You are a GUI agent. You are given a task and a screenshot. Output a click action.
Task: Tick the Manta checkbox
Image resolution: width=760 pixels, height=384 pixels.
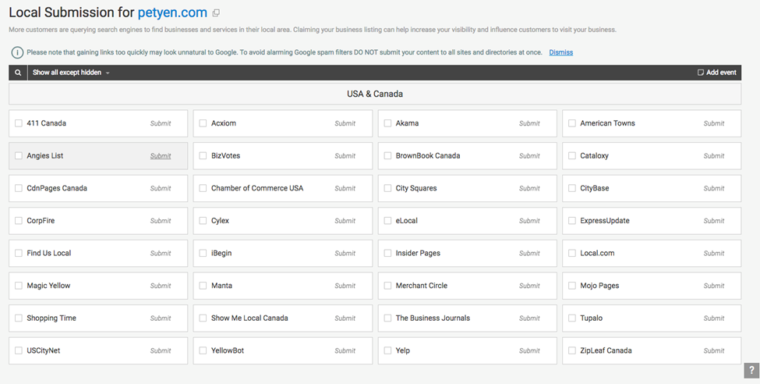[203, 286]
